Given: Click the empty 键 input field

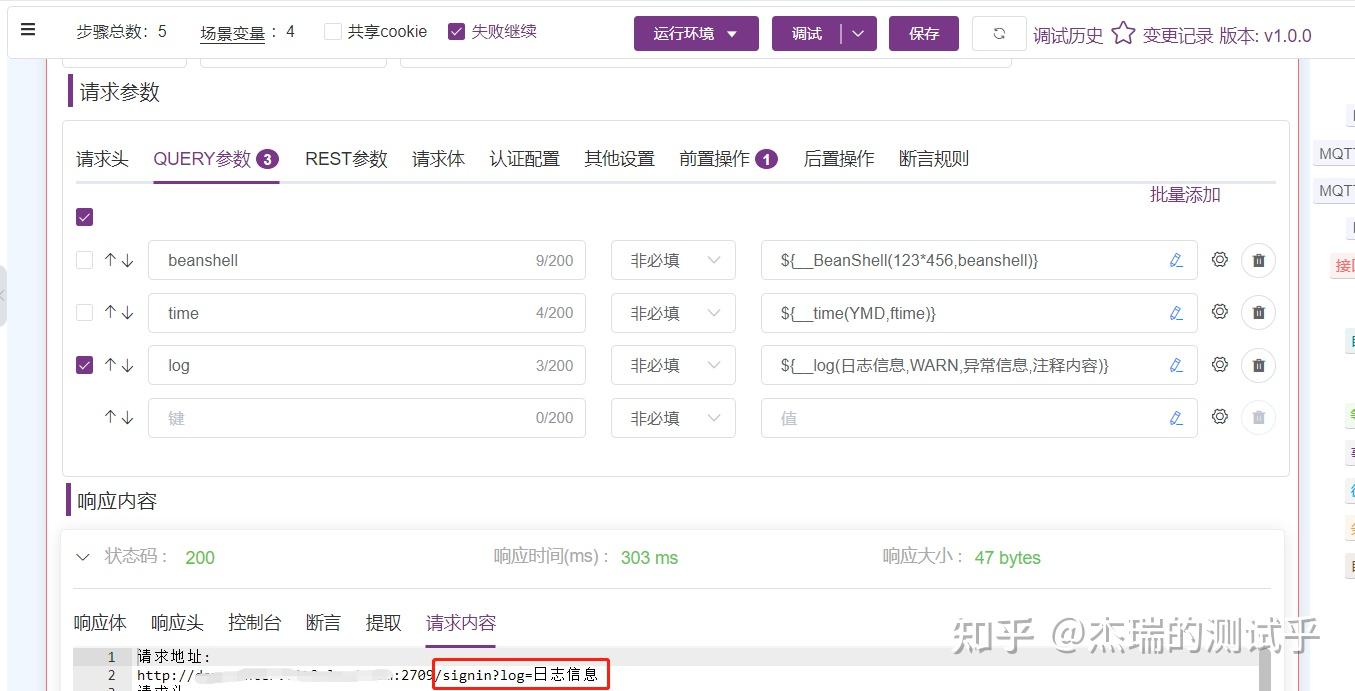Looking at the screenshot, I should tap(366, 418).
